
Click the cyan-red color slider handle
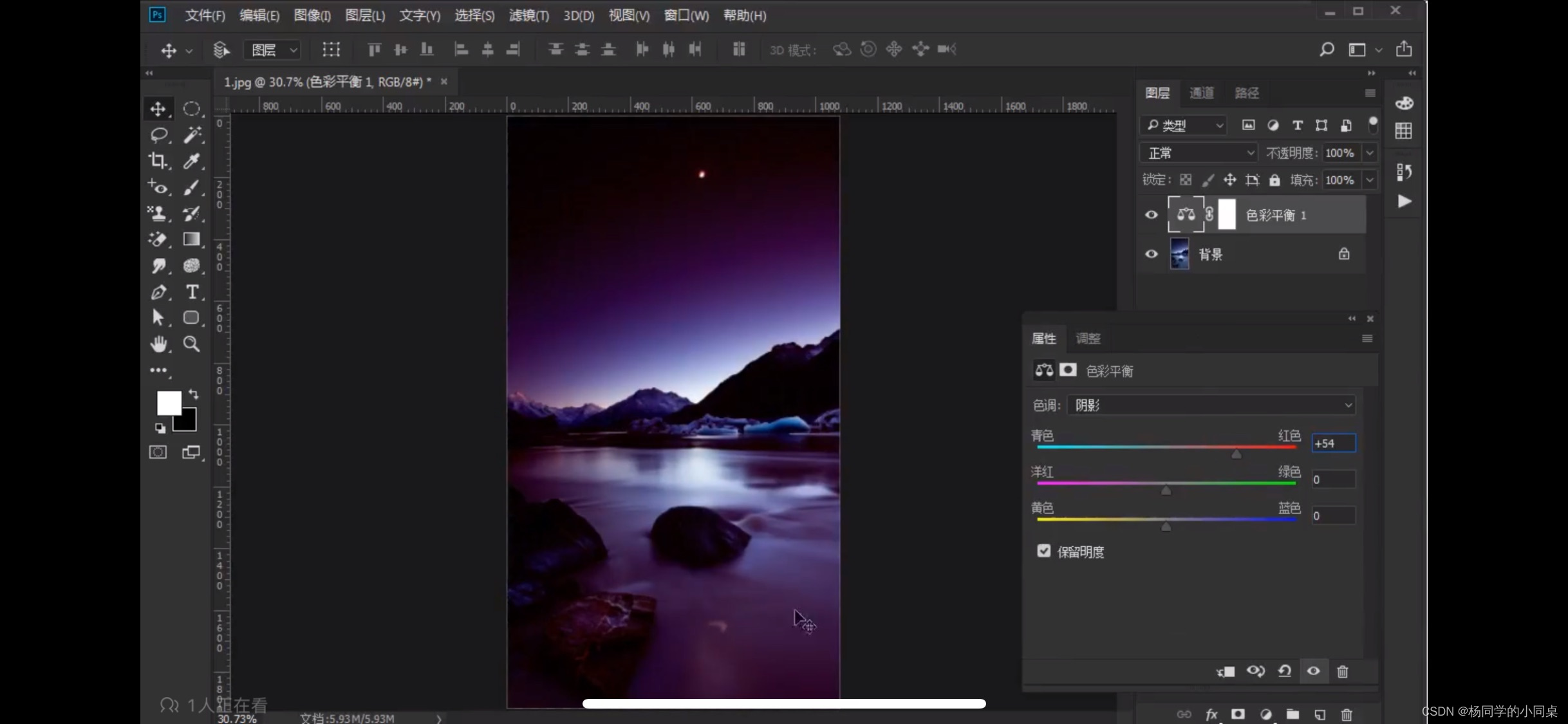point(1236,454)
